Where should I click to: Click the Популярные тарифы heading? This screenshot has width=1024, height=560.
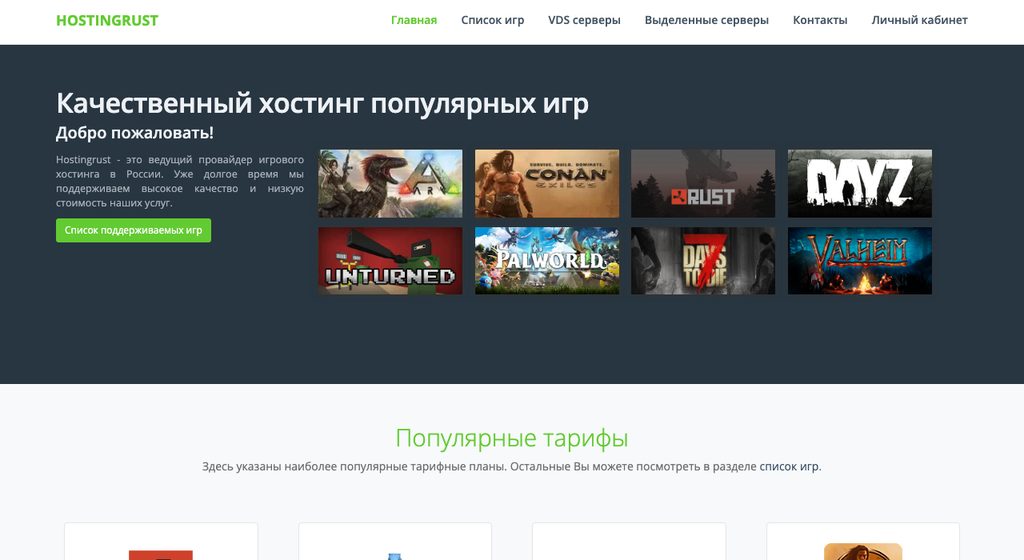[x=512, y=438]
